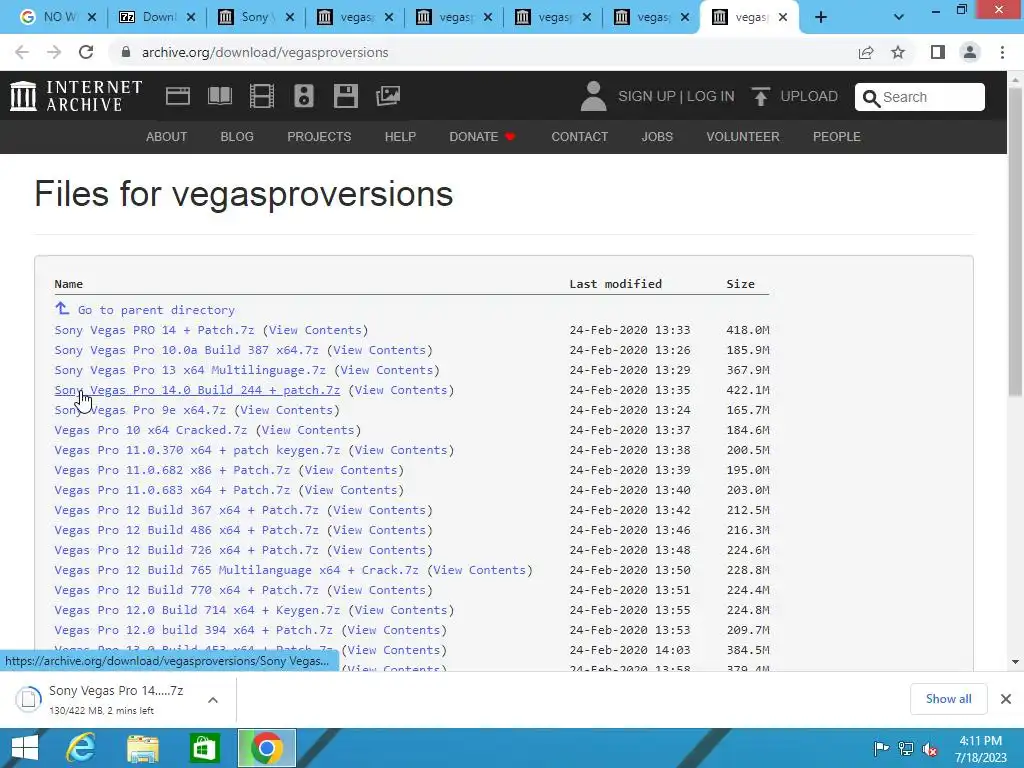Open the tab search dropdown arrow
Viewport: 1024px width, 768px height.
tap(899, 18)
